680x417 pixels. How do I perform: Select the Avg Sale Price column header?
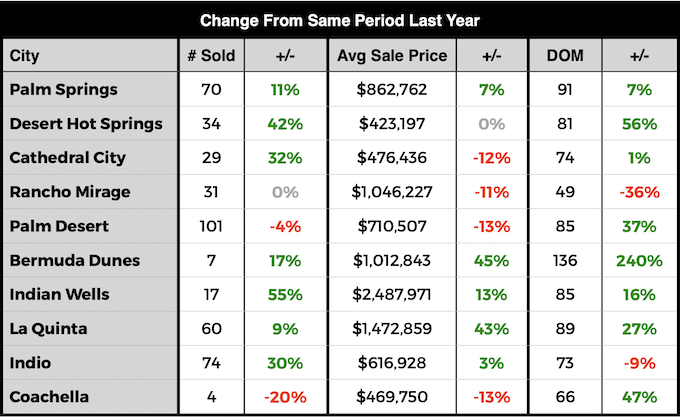392,55
